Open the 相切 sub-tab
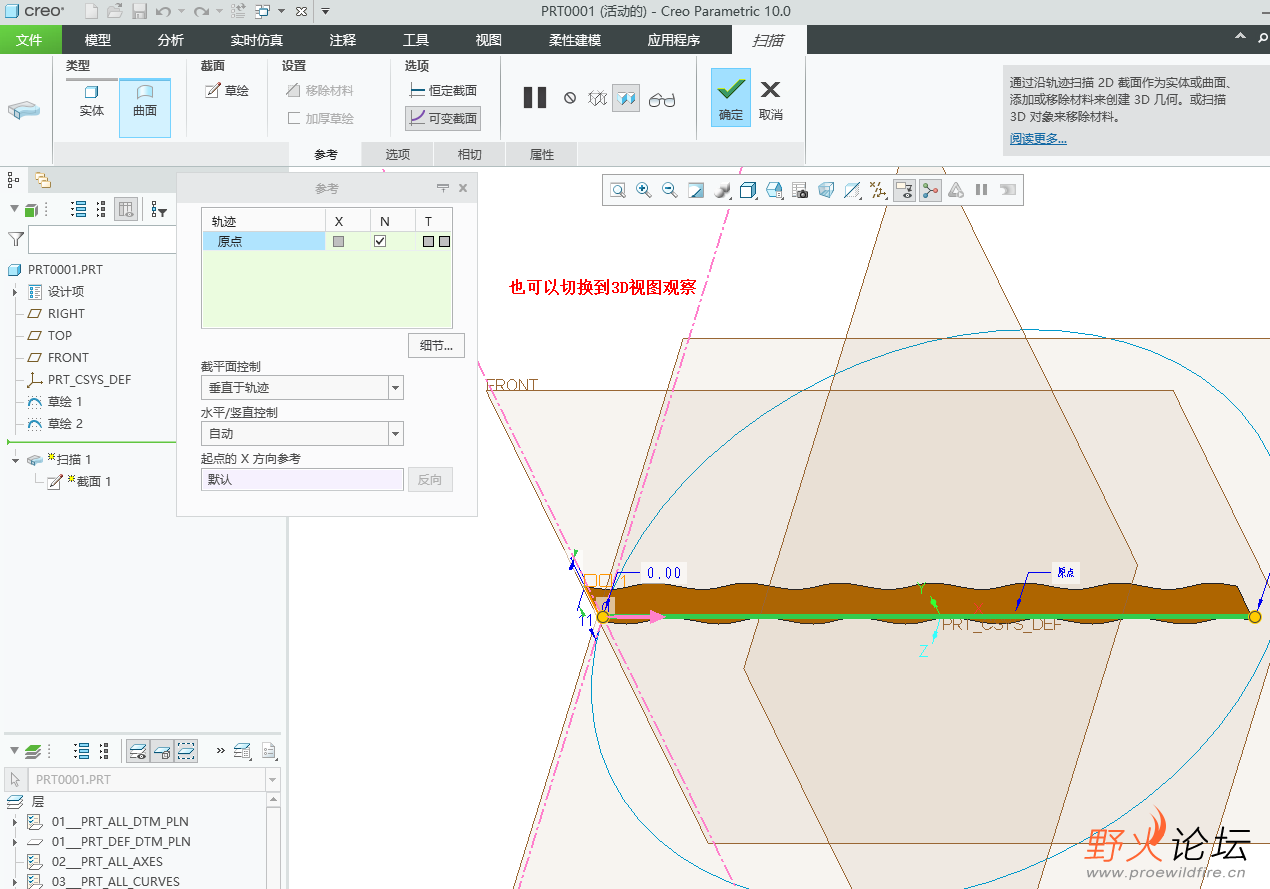This screenshot has height=889, width=1270. click(470, 154)
